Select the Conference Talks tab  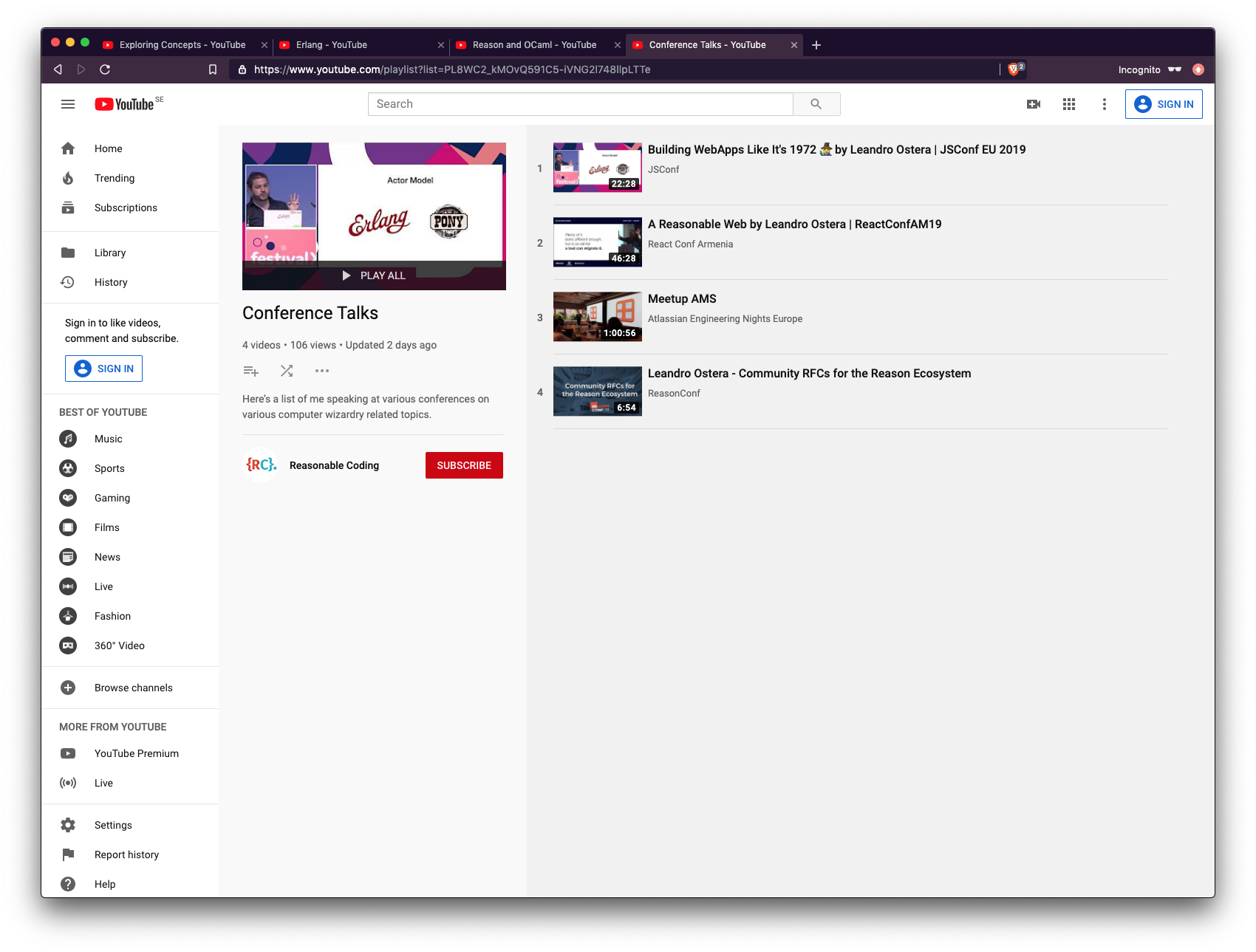(x=714, y=45)
